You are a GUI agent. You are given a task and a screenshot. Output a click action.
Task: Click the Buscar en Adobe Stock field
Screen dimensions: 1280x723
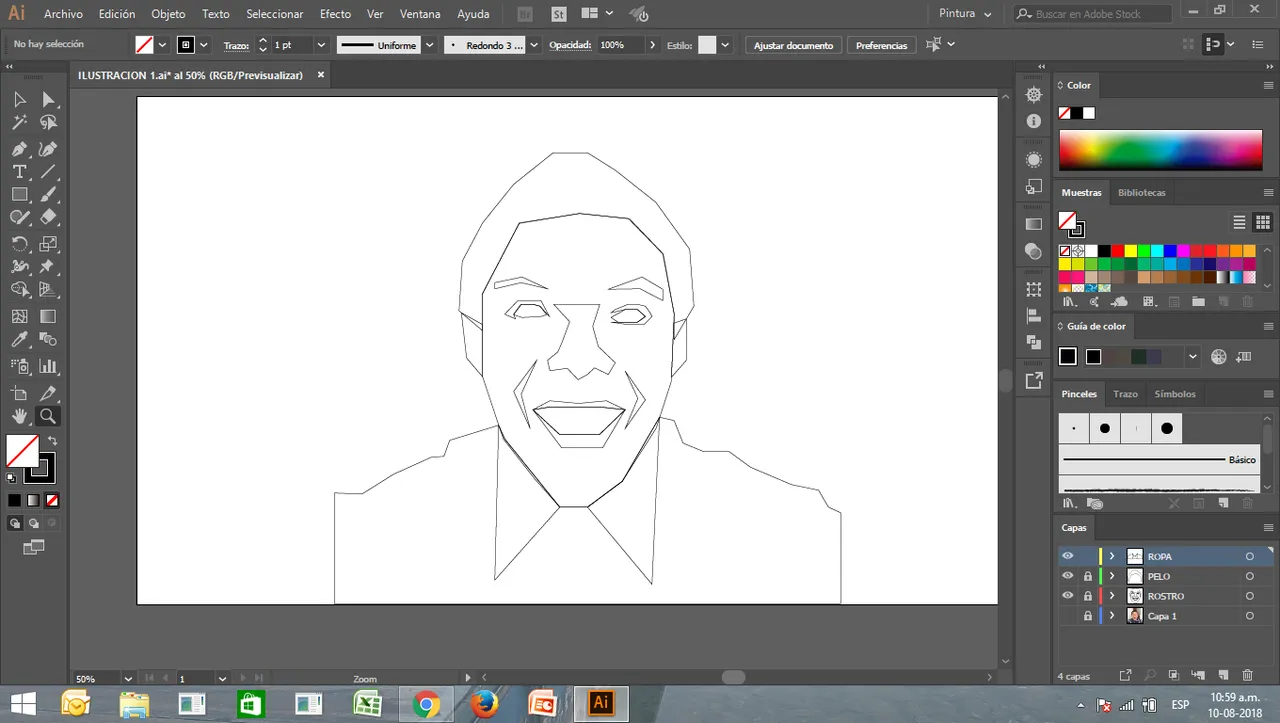click(x=1092, y=14)
